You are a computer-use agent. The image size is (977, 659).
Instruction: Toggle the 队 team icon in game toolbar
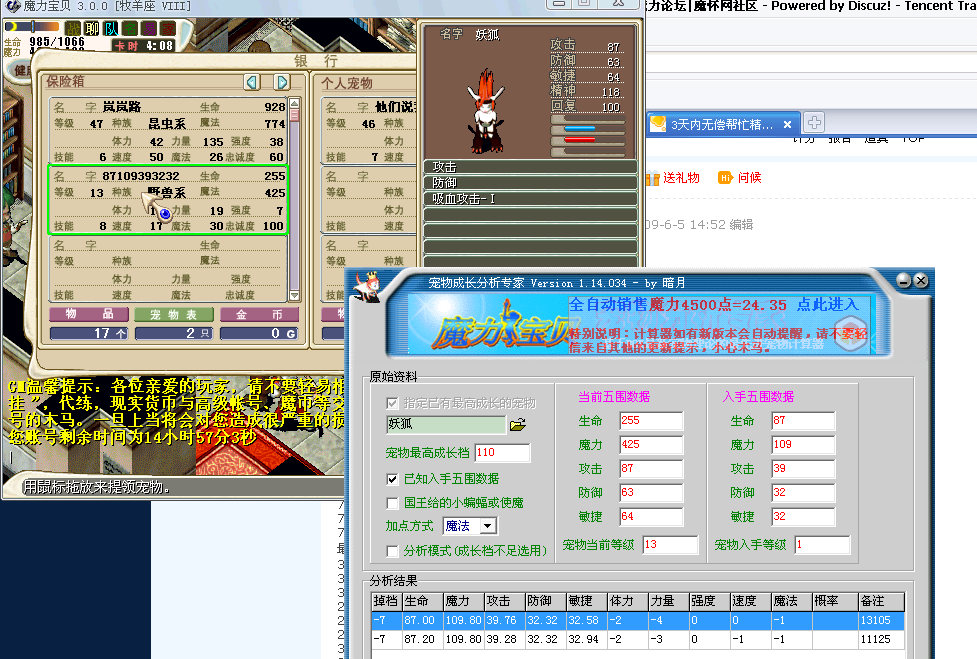pyautogui.click(x=111, y=29)
